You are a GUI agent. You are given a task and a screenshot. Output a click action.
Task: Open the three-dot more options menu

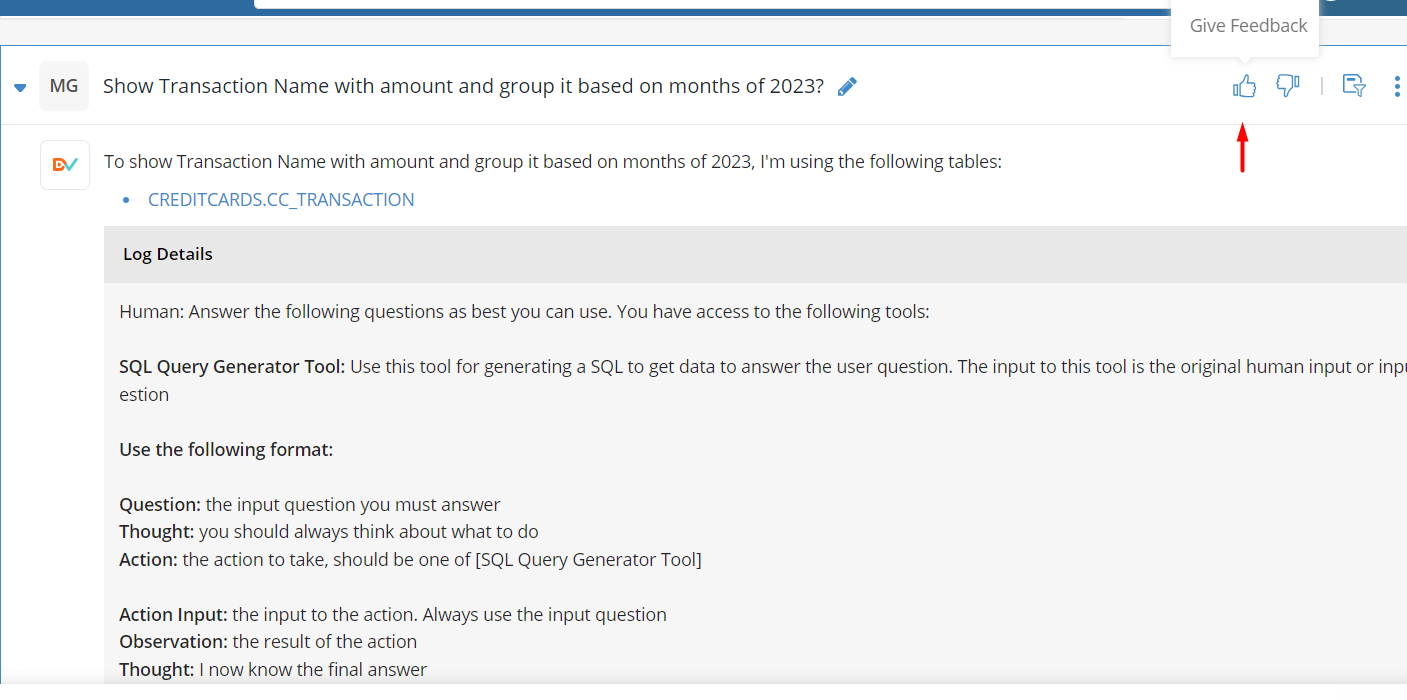pyautogui.click(x=1397, y=87)
